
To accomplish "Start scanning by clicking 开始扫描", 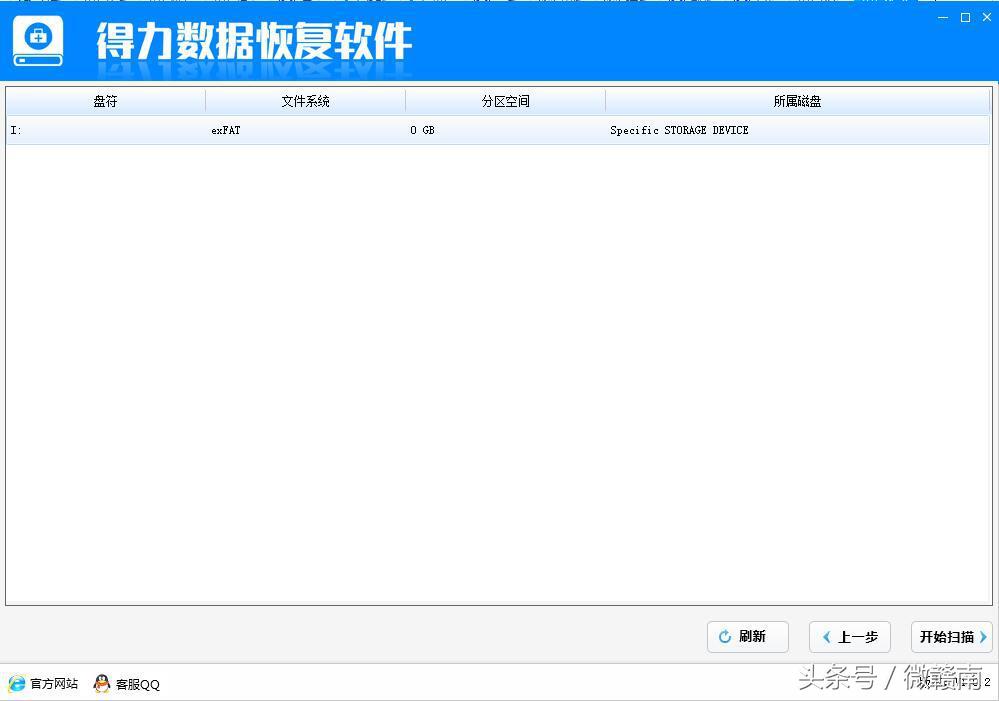I will (x=950, y=637).
